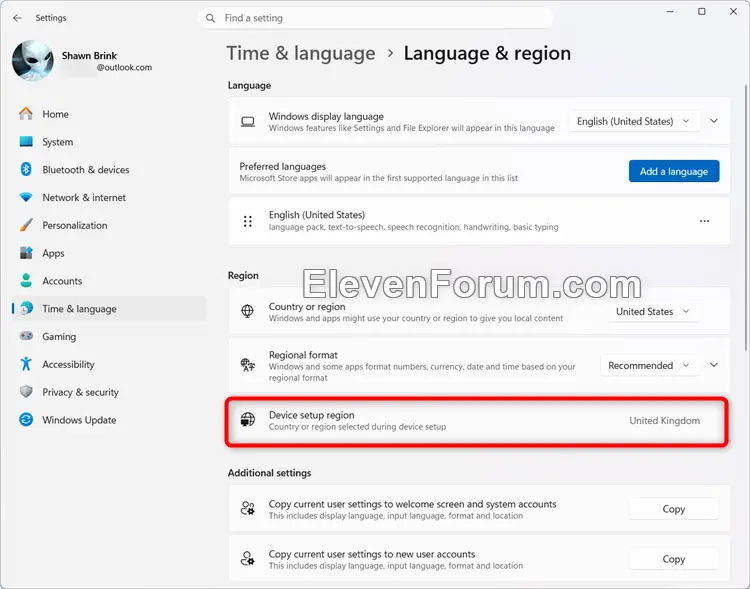Click the Apps sidebar icon
Screen dimensions: 750x589
[26, 253]
